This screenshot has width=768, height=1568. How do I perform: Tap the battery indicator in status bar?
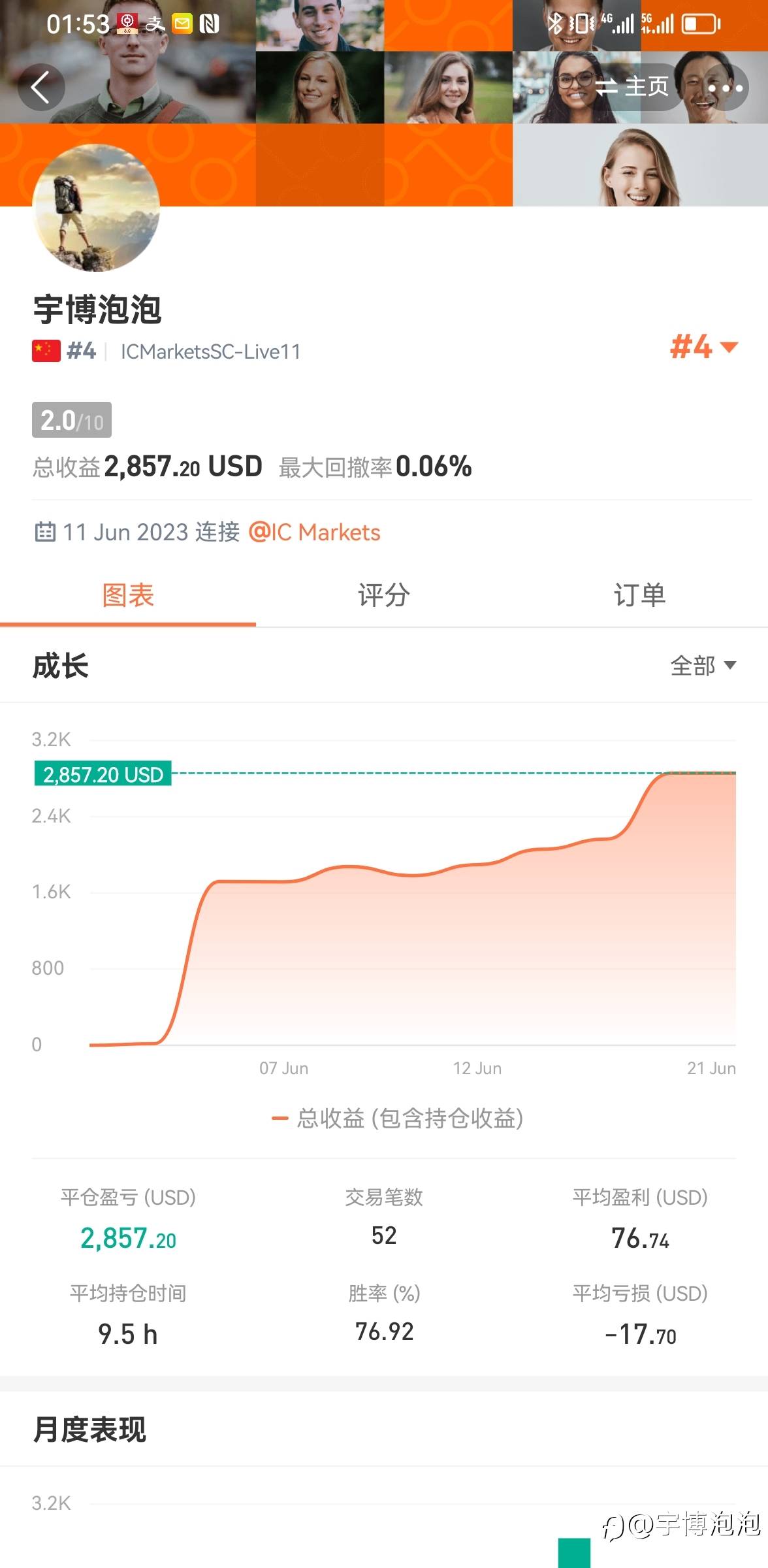[x=701, y=25]
